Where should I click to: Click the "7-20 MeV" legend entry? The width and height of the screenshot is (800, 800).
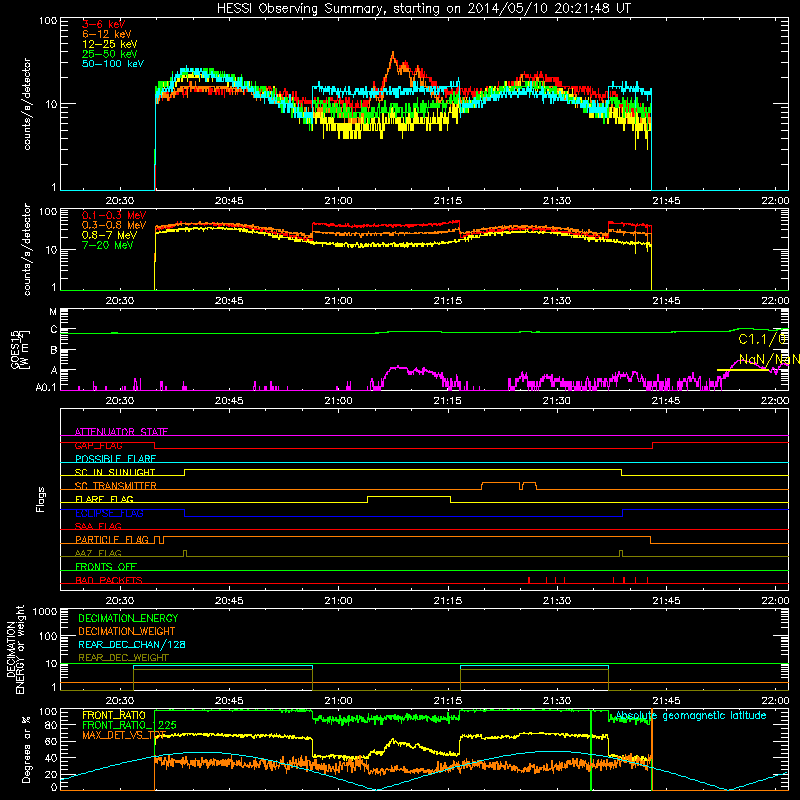(x=108, y=245)
